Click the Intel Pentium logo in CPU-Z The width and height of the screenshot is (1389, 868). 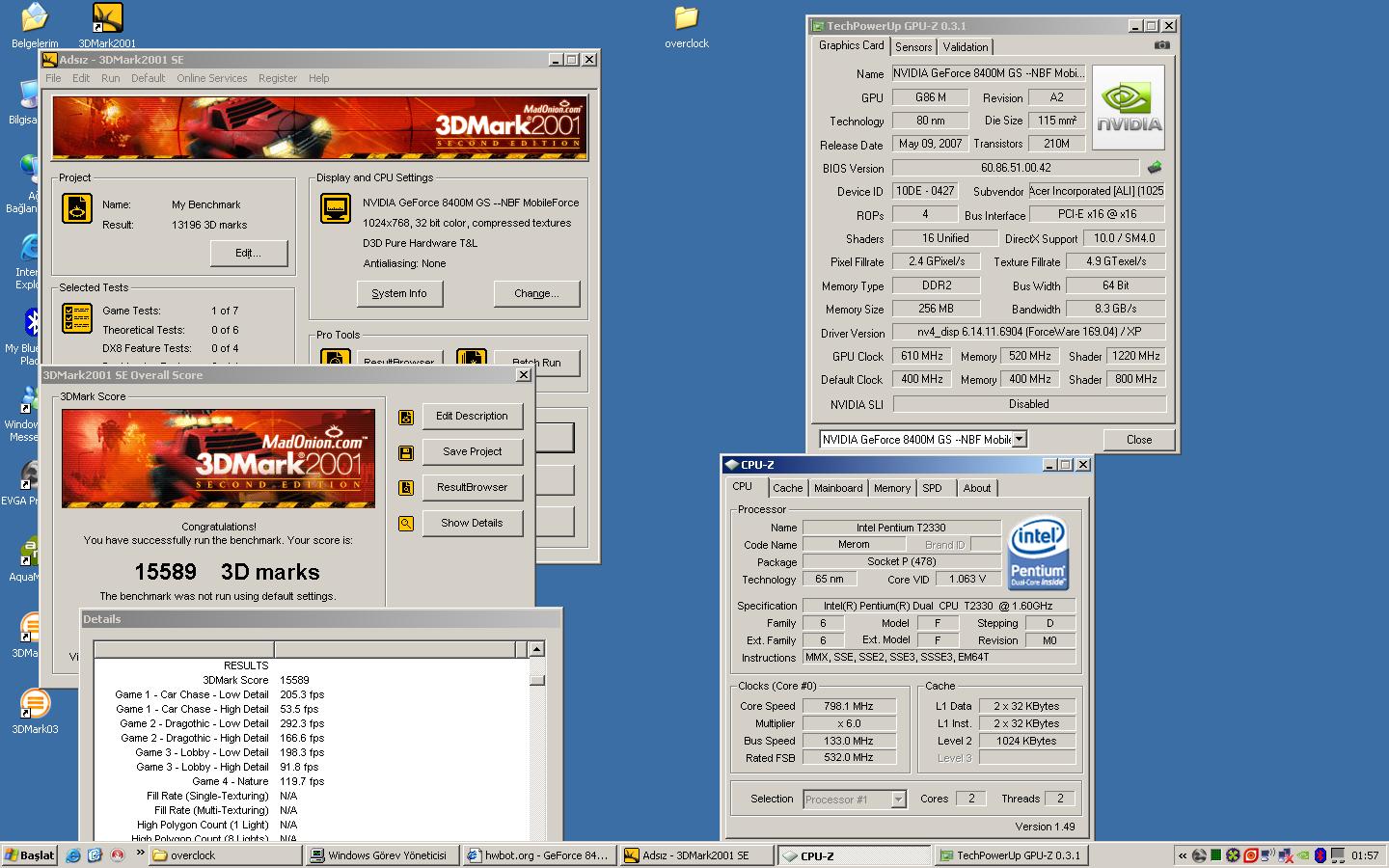click(x=1038, y=555)
